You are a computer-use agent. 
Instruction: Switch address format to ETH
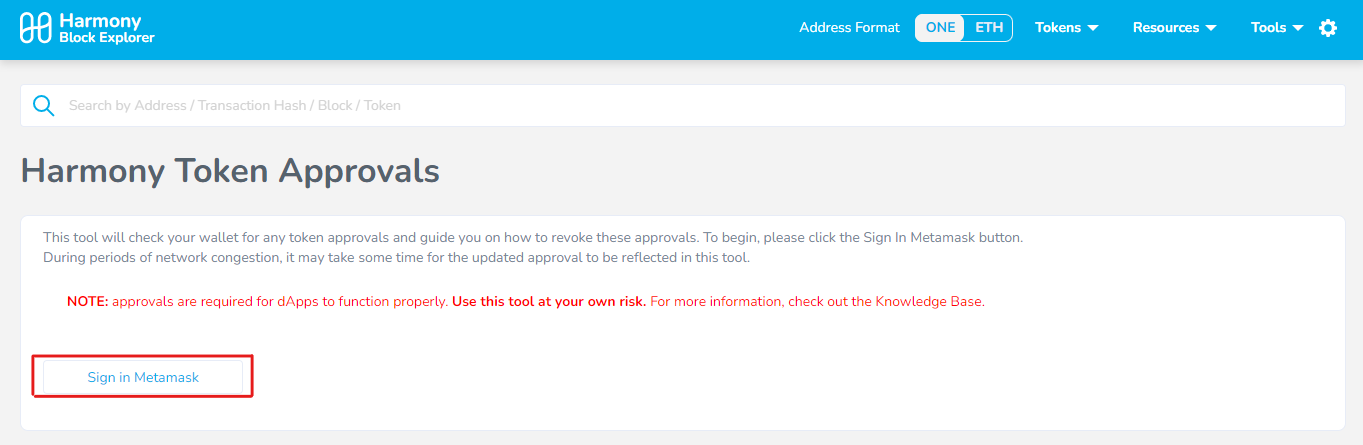989,28
